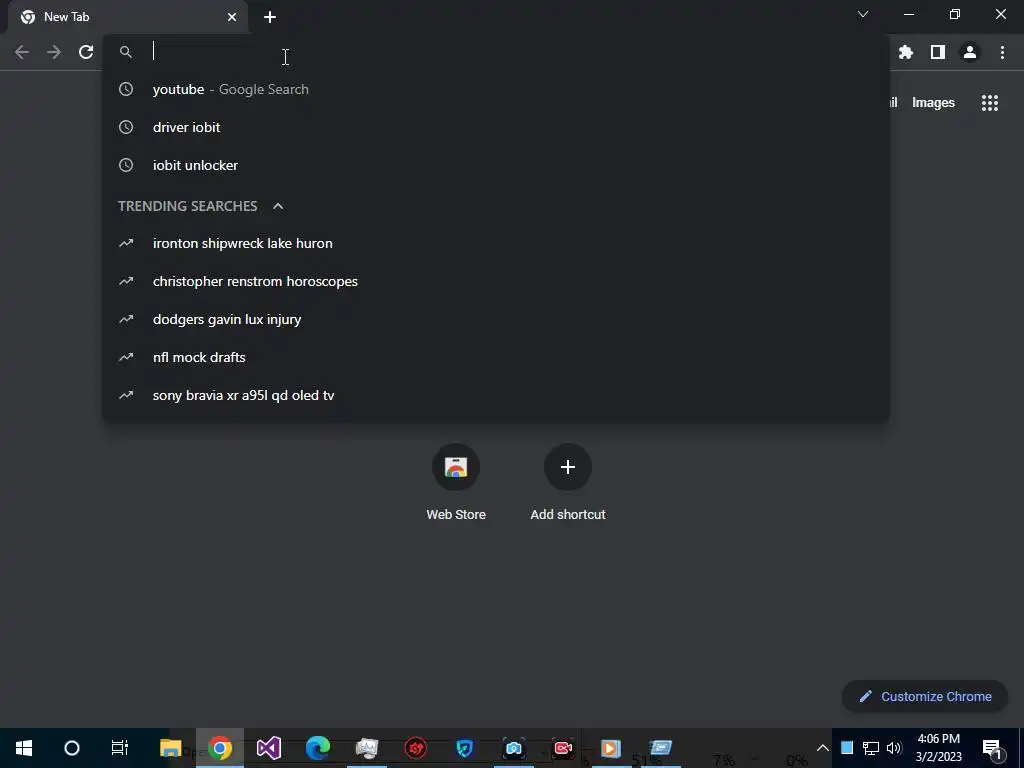
Task: Choose 'sony bravia xr a95l qd oled tv'
Action: (x=496, y=395)
